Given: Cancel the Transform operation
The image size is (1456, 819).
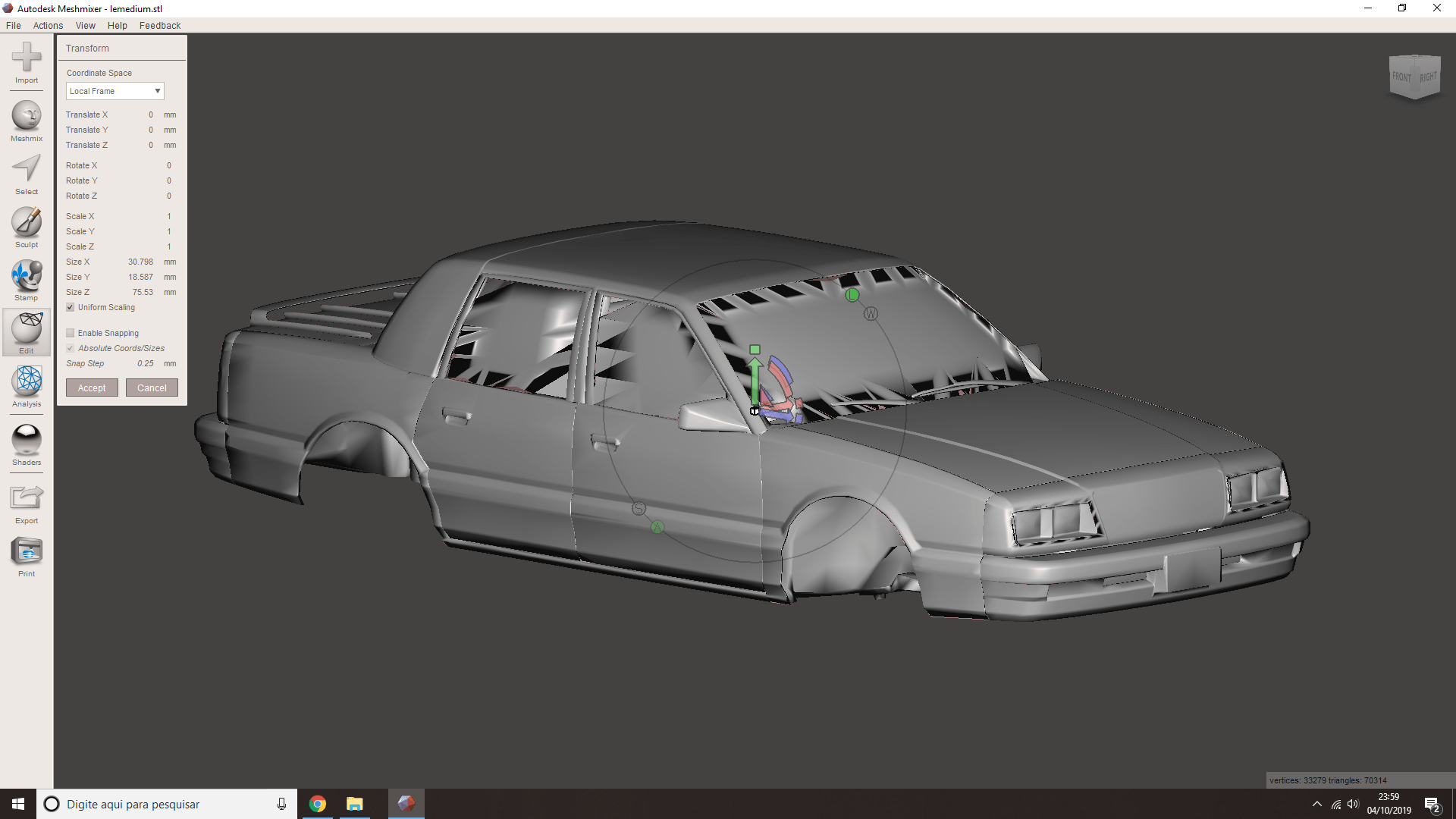Looking at the screenshot, I should [152, 388].
